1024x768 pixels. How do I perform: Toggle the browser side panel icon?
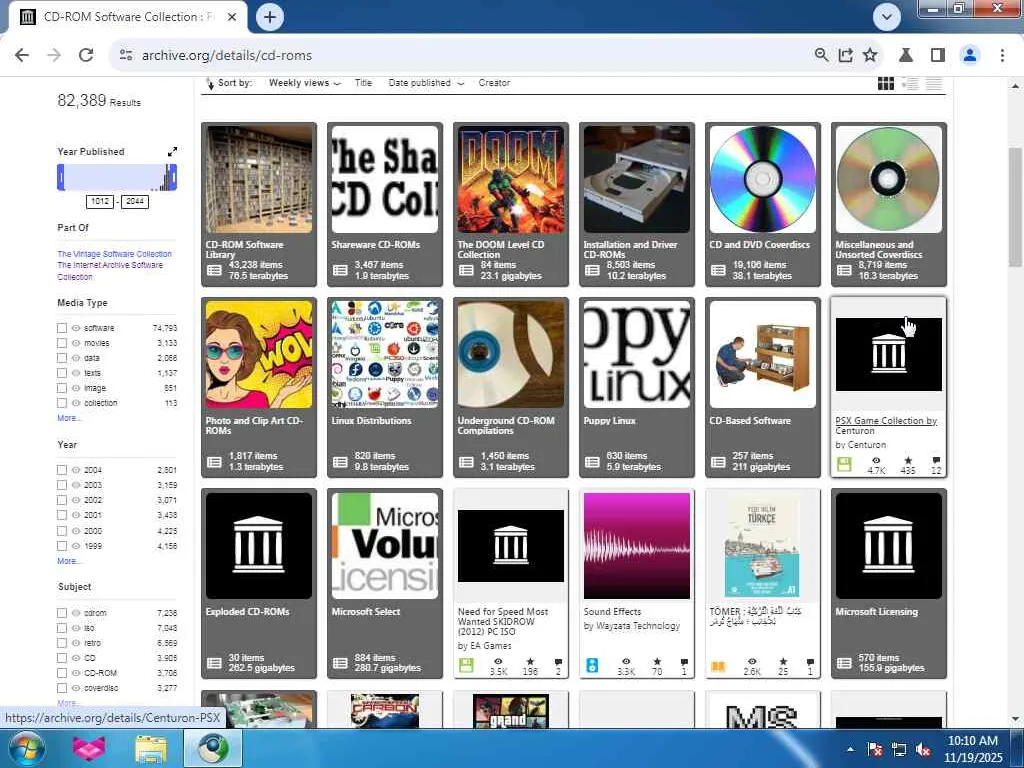tap(938, 55)
